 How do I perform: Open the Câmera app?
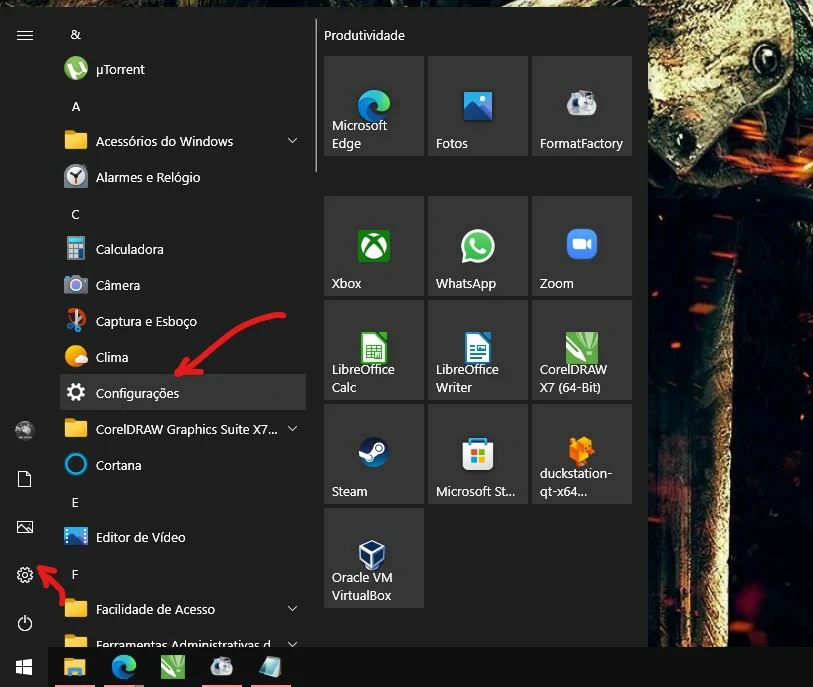(x=183, y=285)
